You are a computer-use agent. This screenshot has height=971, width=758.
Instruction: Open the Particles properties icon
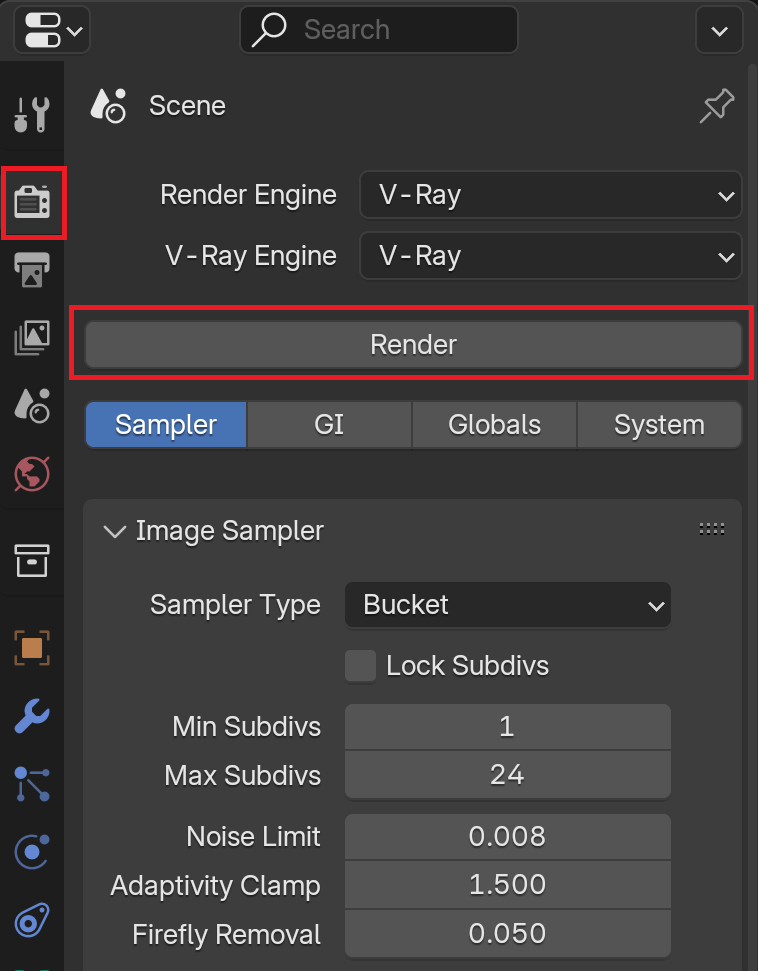(32, 784)
